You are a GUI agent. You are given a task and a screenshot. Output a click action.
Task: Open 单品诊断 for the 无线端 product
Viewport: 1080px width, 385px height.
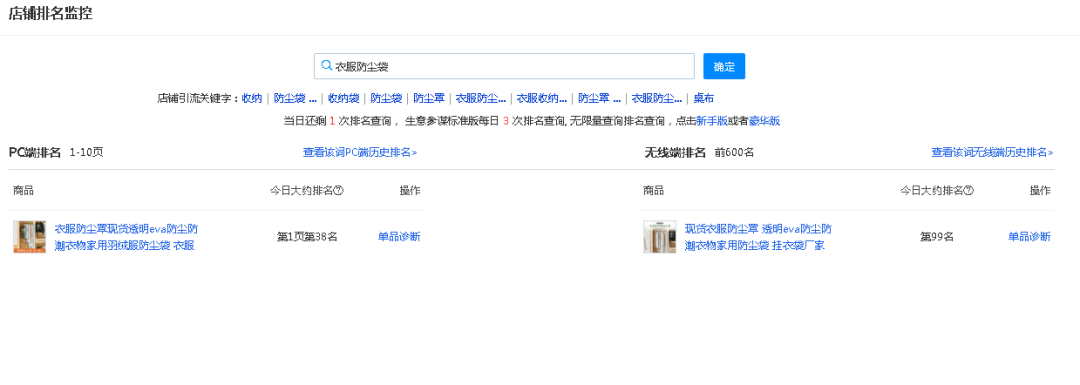[1030, 237]
